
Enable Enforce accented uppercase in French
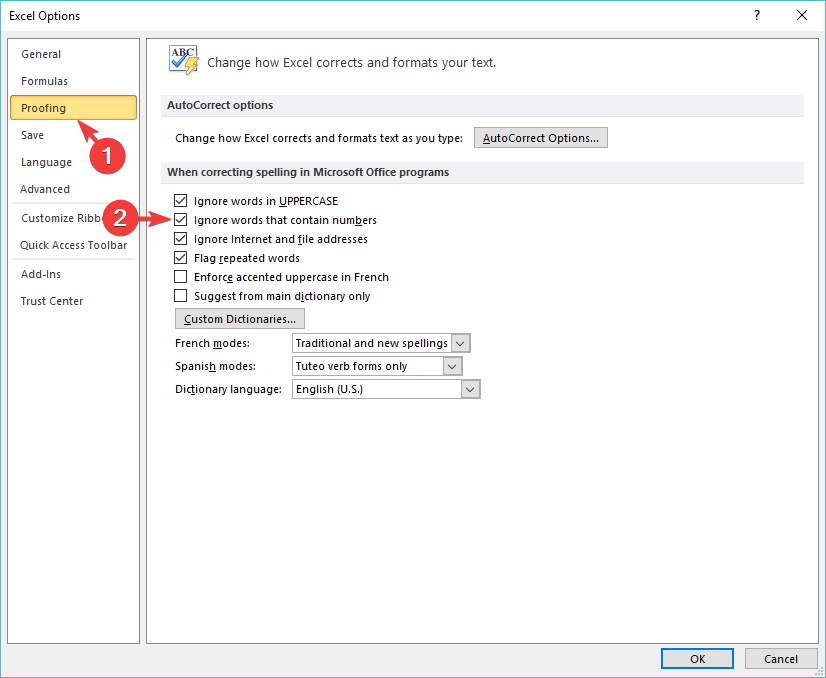pyautogui.click(x=181, y=277)
